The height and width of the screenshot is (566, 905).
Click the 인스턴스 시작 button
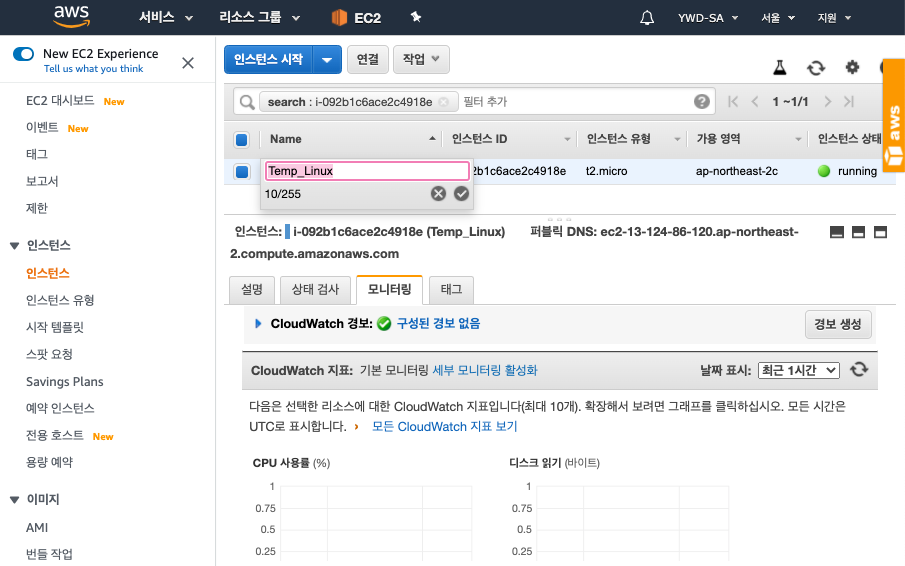tap(268, 59)
